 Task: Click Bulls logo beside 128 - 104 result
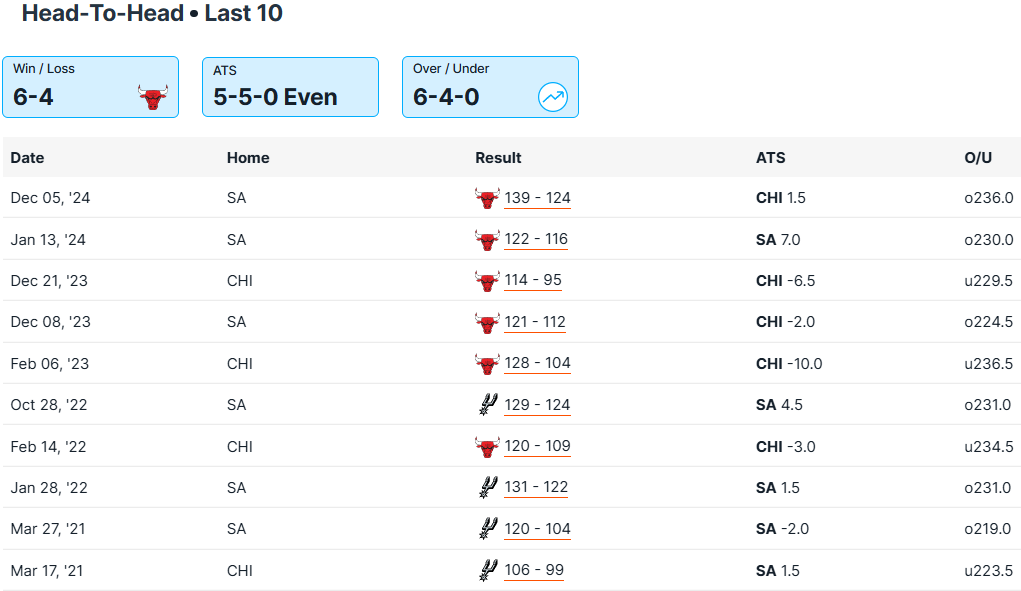coord(486,364)
